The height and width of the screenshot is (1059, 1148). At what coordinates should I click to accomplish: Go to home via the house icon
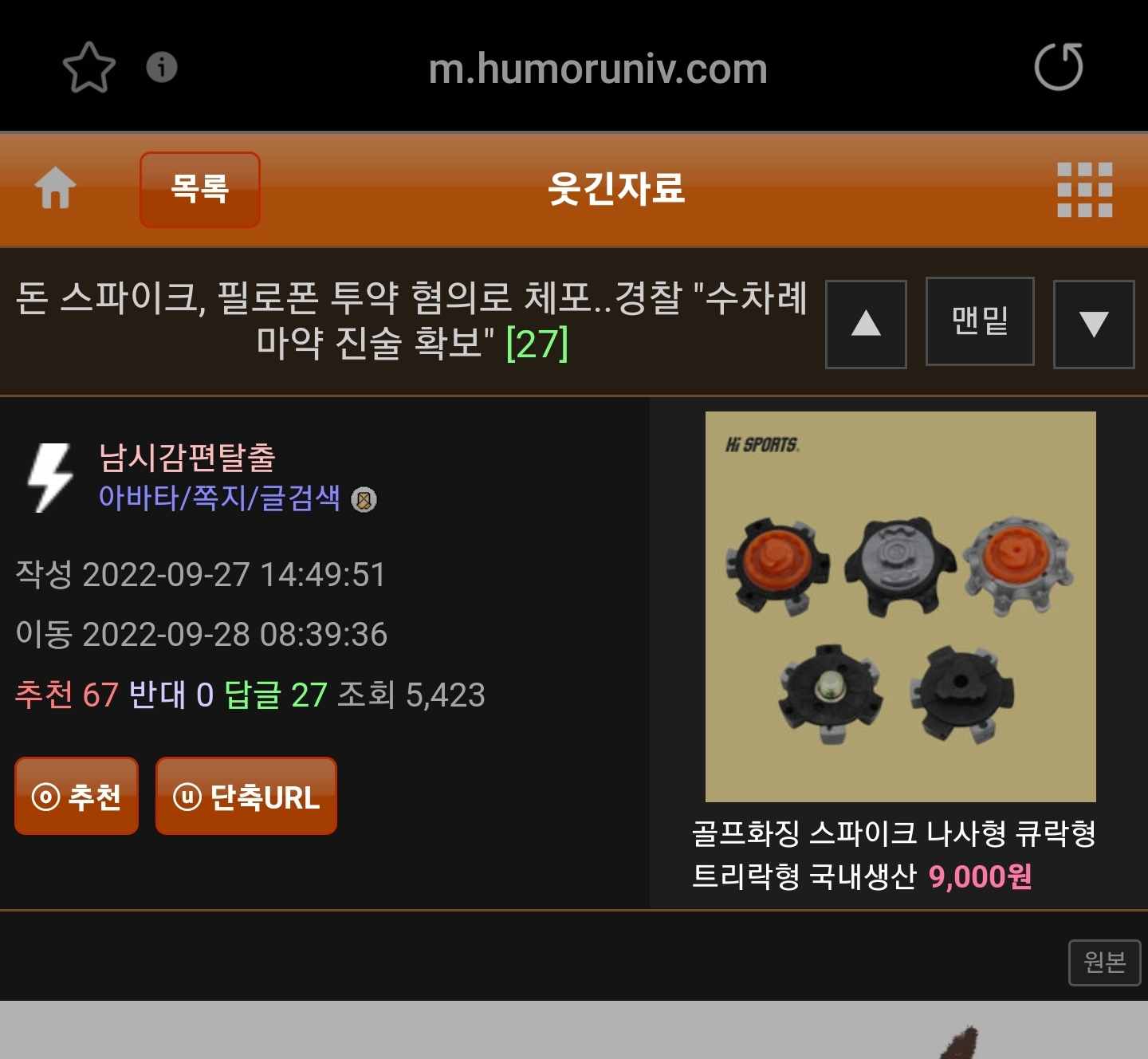[x=56, y=188]
